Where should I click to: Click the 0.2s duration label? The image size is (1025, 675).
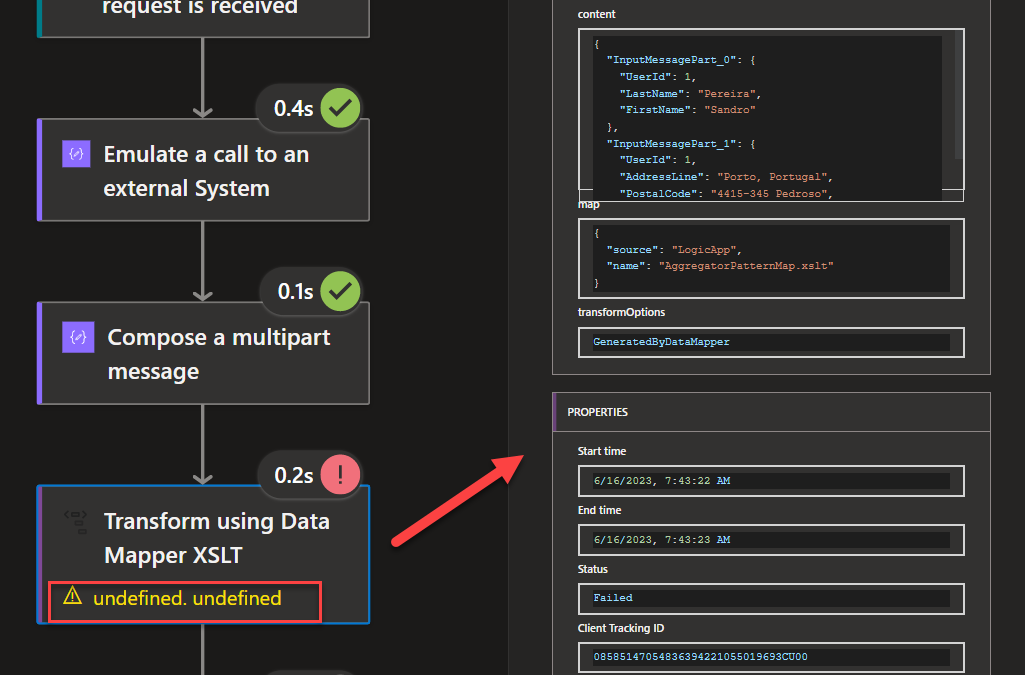pos(294,476)
